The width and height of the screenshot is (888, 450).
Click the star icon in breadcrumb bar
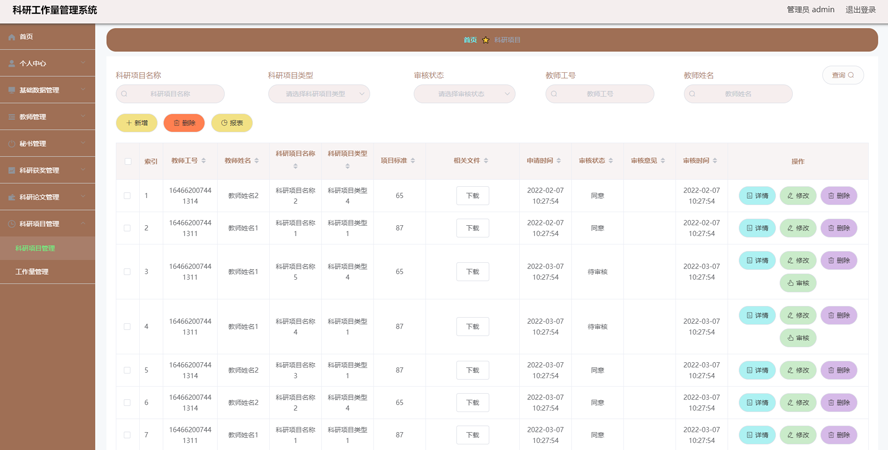pyautogui.click(x=485, y=40)
